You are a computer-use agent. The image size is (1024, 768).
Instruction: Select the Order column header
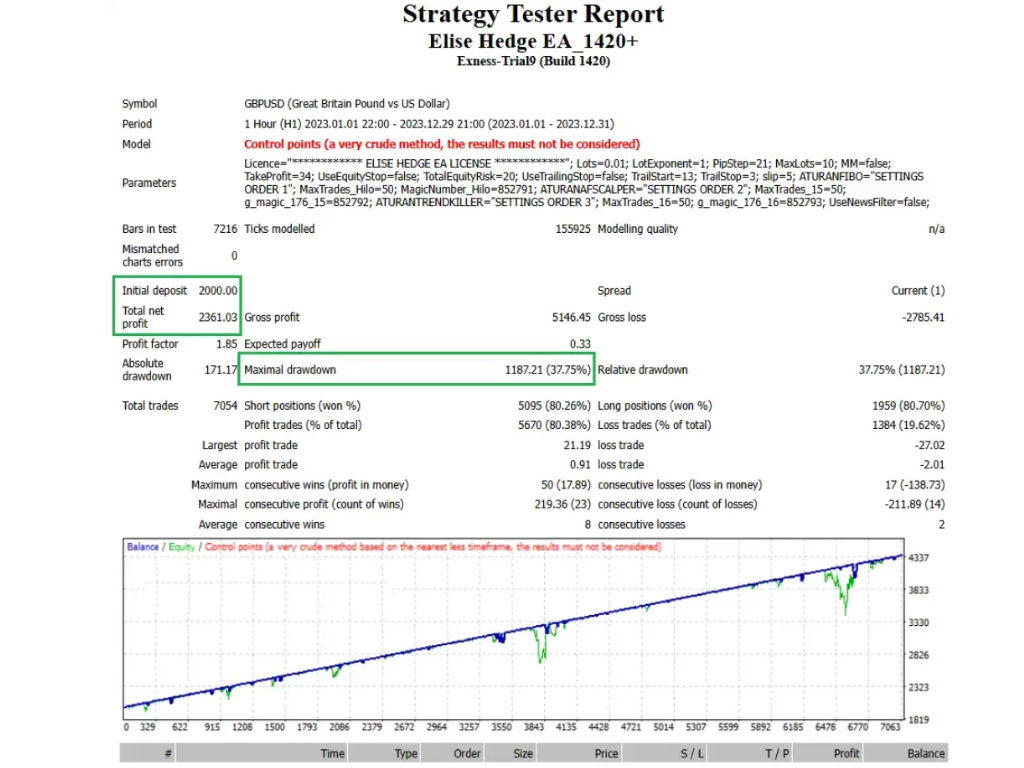(x=467, y=753)
